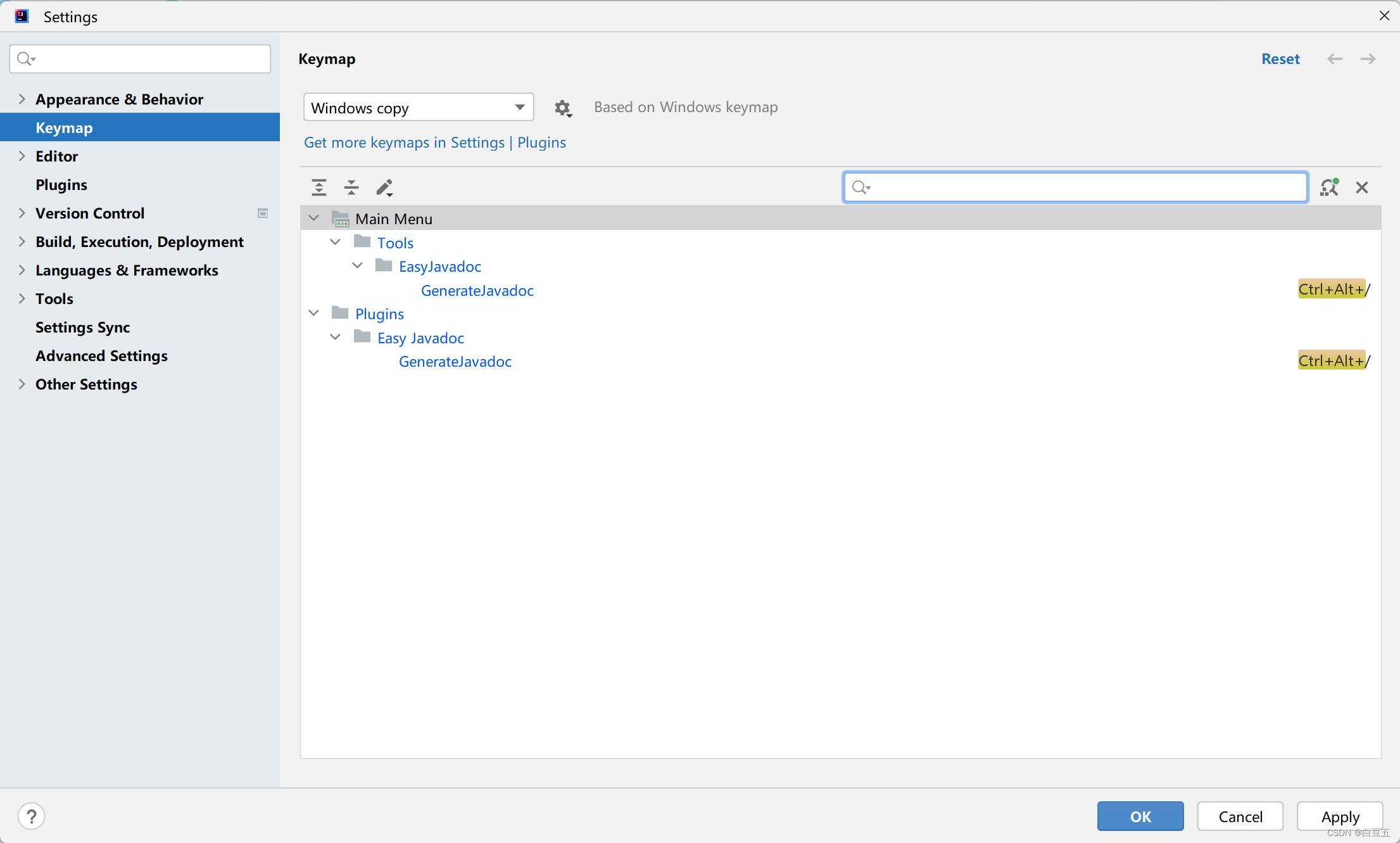Click the OK button
The height and width of the screenshot is (843, 1400).
1140,816
